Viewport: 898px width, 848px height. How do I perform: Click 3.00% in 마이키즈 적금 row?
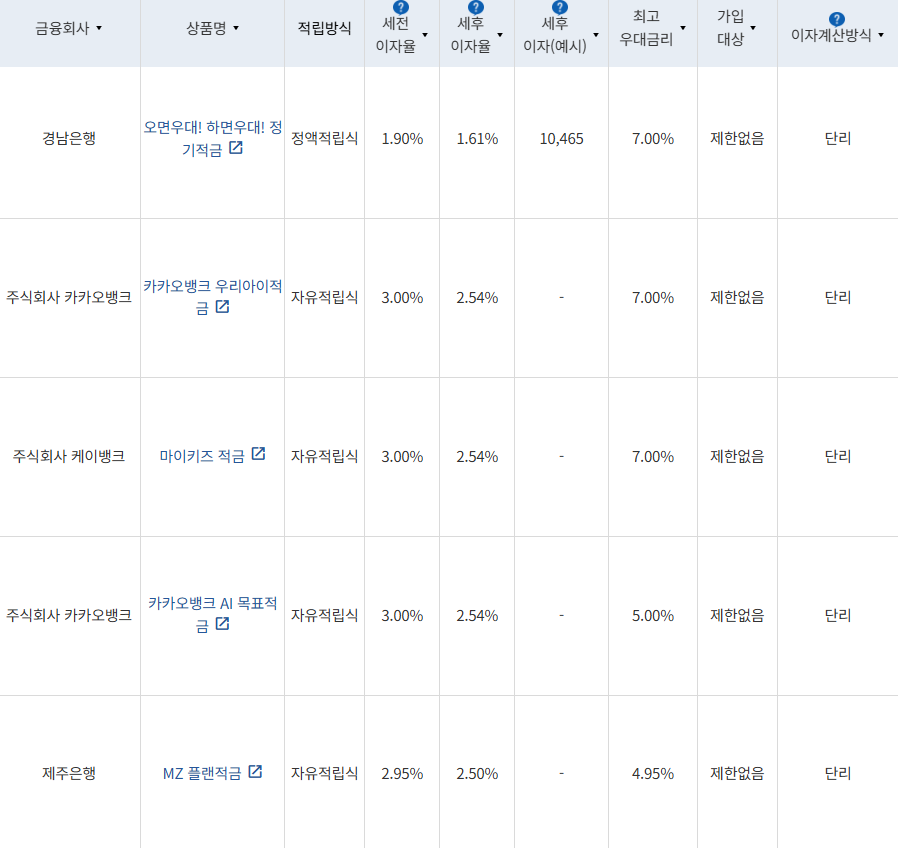(x=402, y=456)
